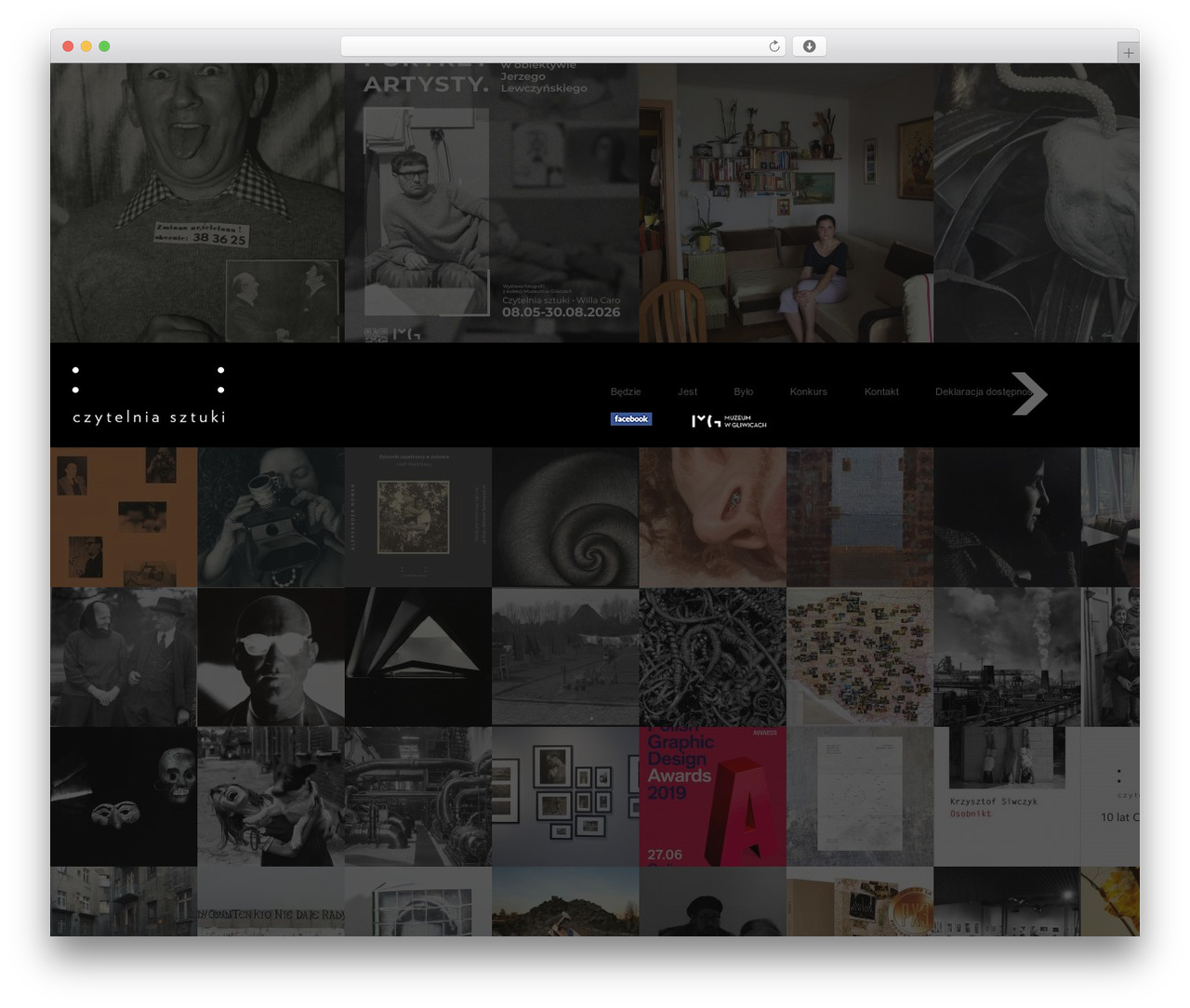1190x1008 pixels.
Task: Open the man with white sunglasses tile
Action: pyautogui.click(x=271, y=657)
